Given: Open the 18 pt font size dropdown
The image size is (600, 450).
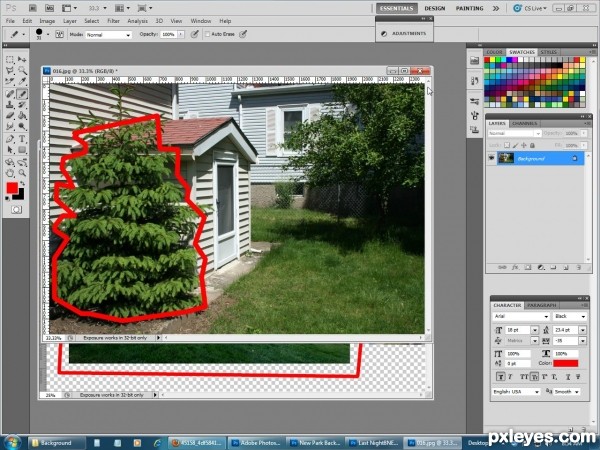Looking at the screenshot, I should click(535, 330).
